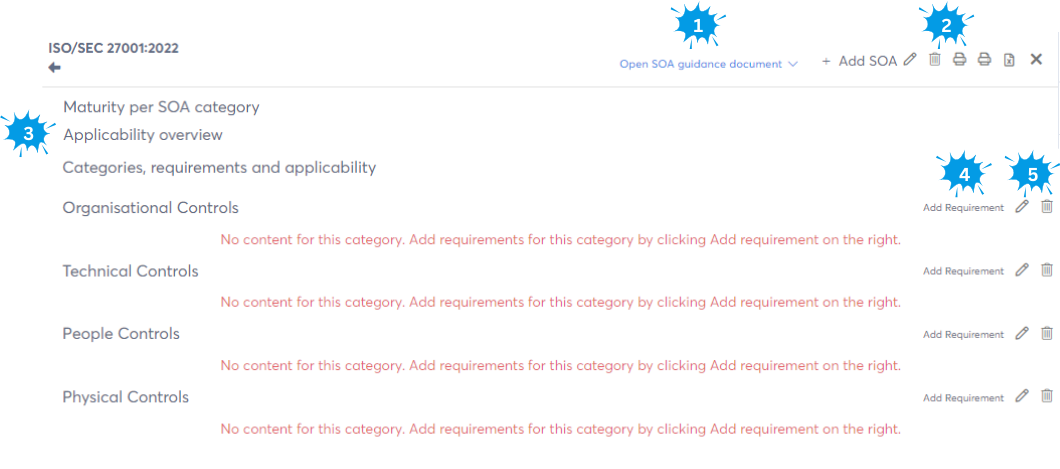1060x469 pixels.
Task: Edit the Technical Controls category
Action: tap(1021, 270)
